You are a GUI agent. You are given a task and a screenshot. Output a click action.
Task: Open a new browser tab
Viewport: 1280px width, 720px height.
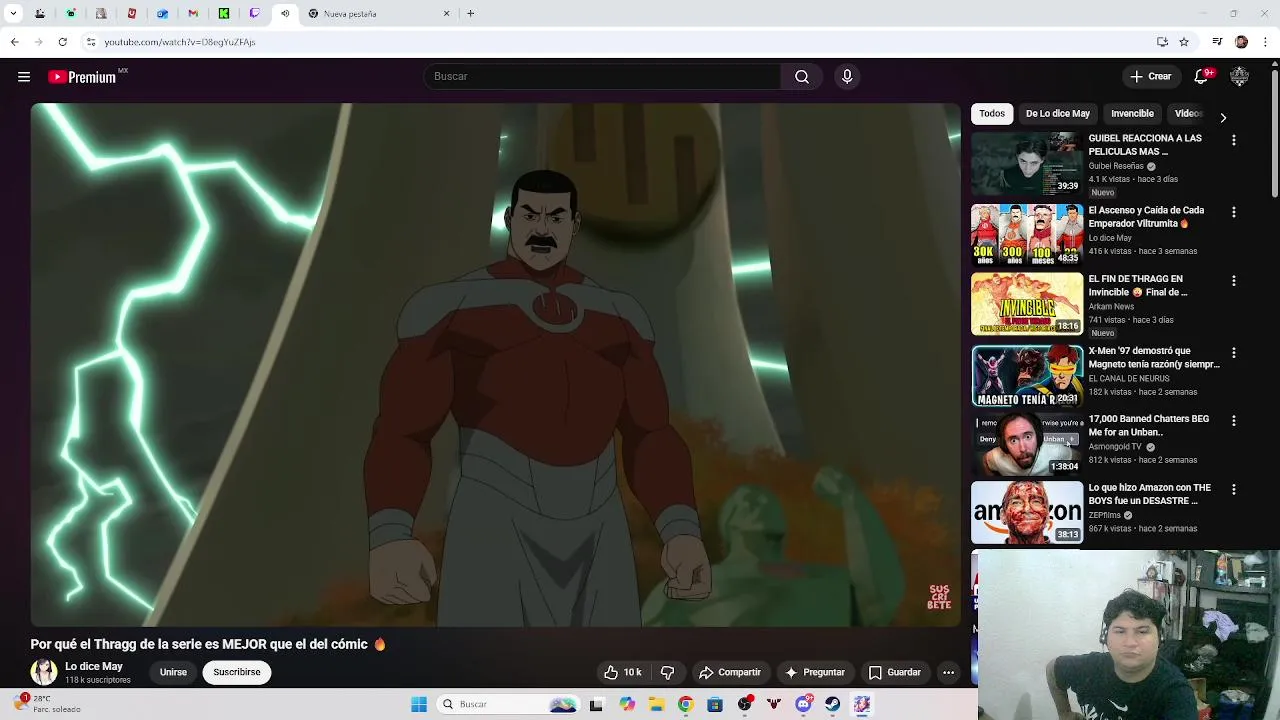click(x=470, y=14)
